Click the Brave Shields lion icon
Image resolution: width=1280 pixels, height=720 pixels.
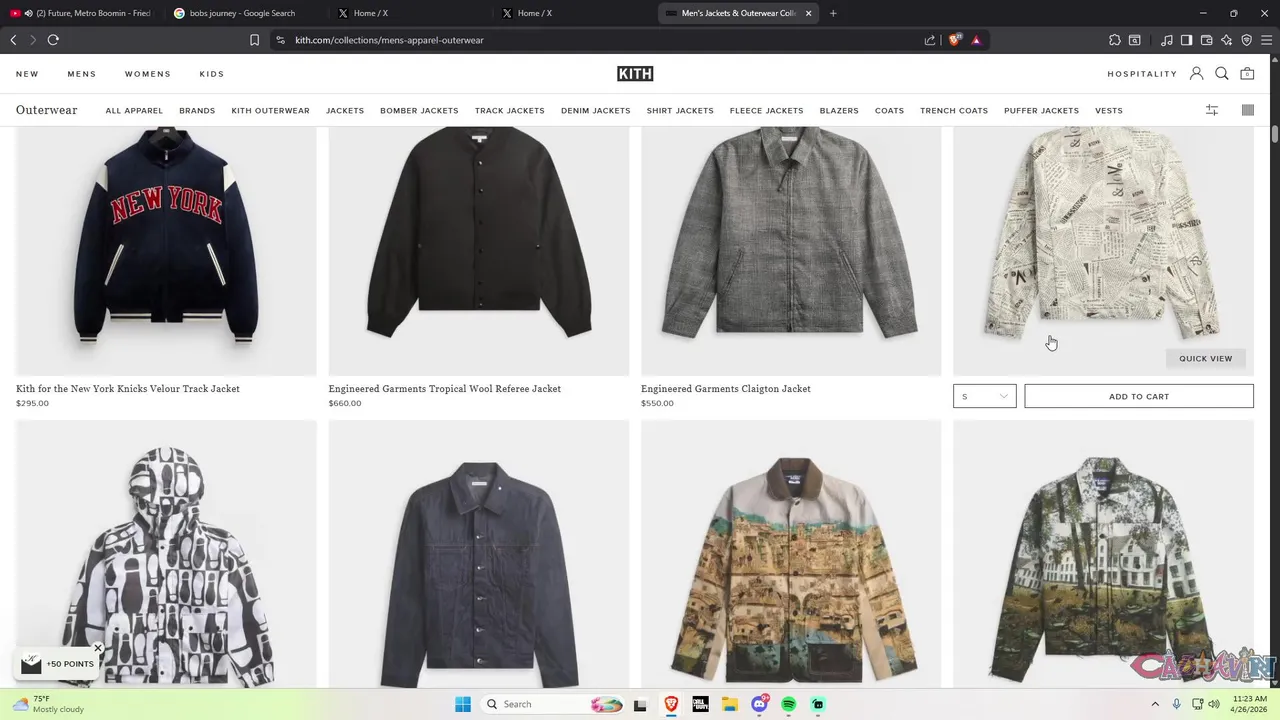(x=955, y=40)
